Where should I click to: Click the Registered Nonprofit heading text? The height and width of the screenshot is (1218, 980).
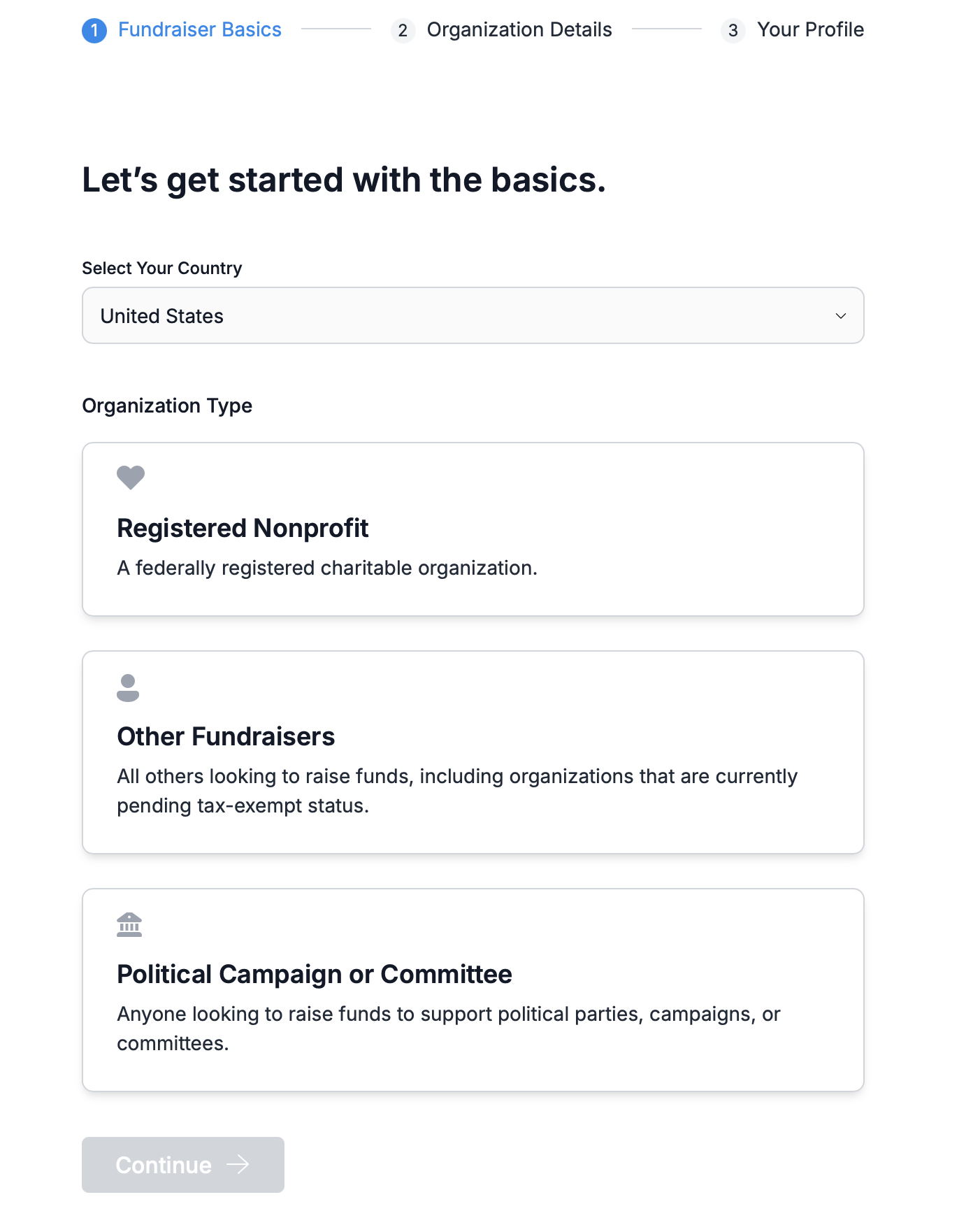(243, 528)
